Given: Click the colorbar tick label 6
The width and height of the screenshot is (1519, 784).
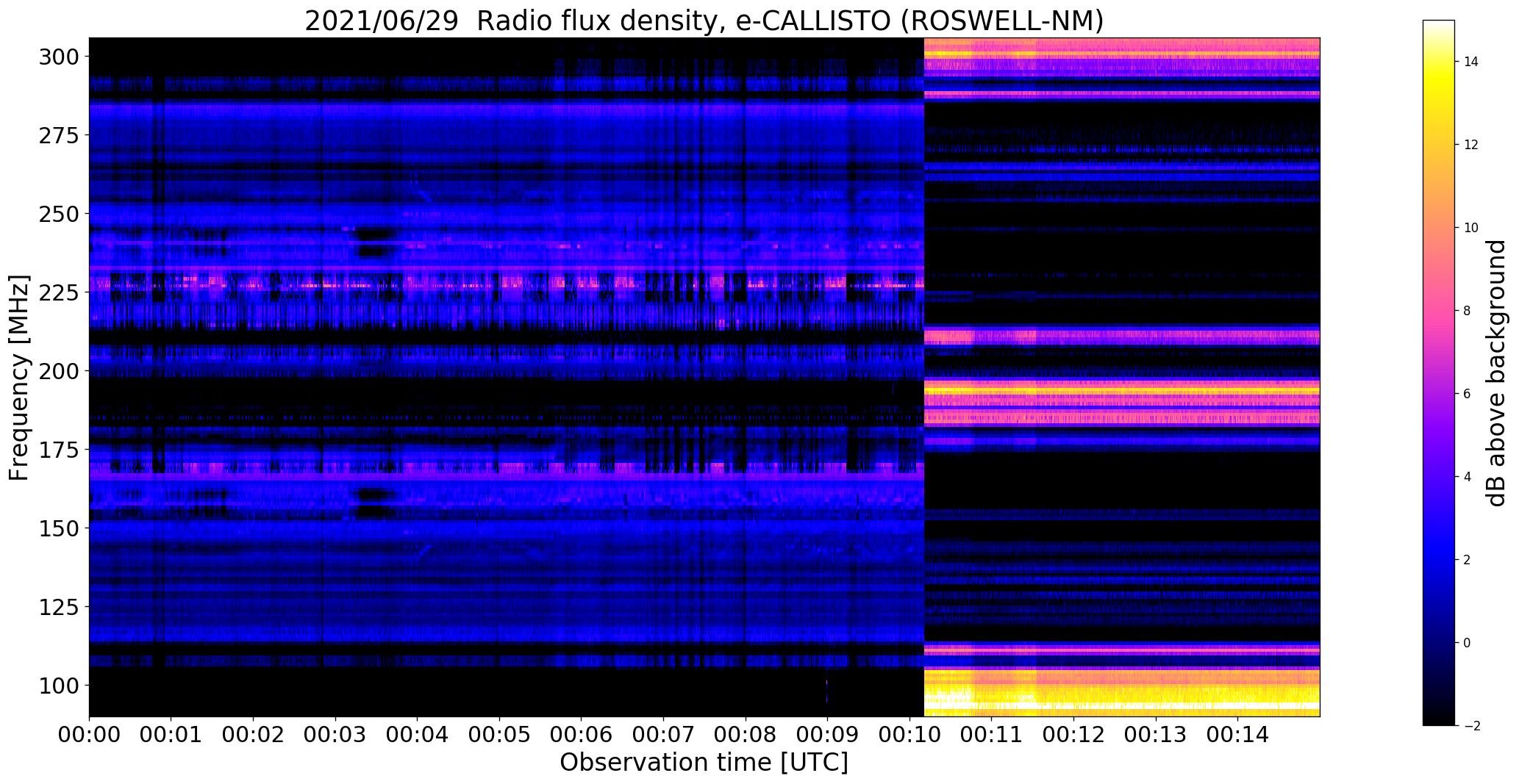Looking at the screenshot, I should tap(1468, 394).
